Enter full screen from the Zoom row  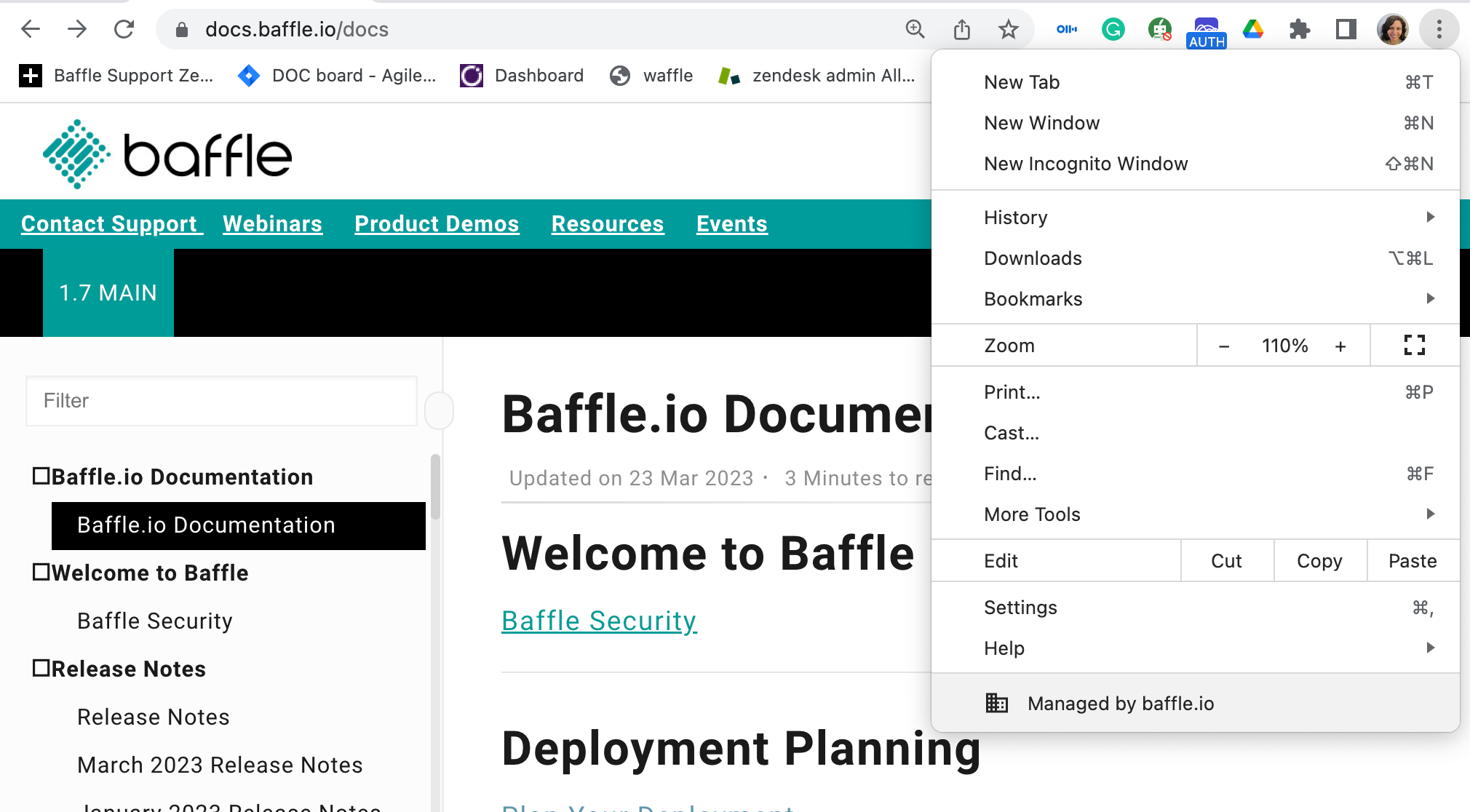click(x=1414, y=345)
